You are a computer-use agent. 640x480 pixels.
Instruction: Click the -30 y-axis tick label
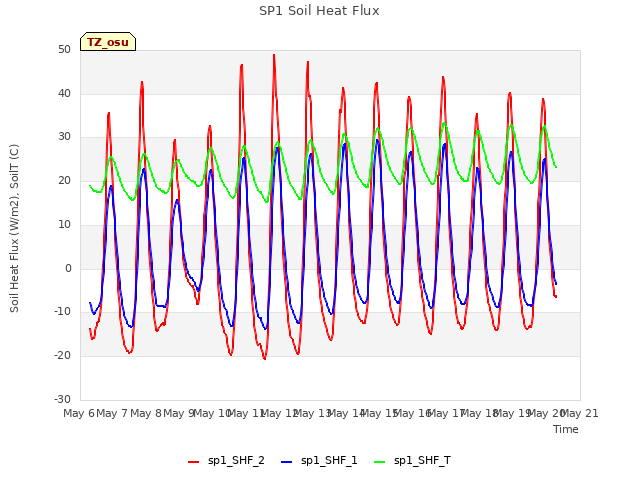tap(63, 399)
